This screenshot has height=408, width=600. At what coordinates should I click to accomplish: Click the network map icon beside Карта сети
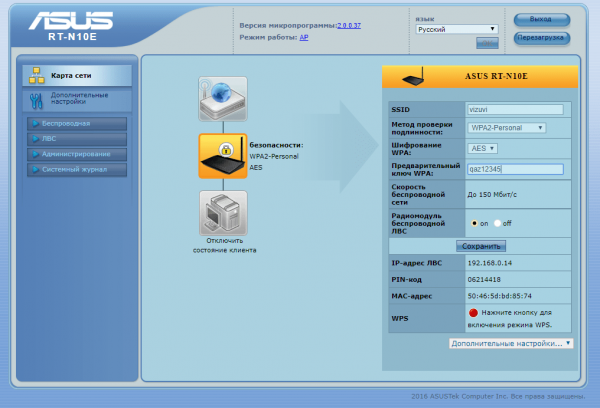tap(36, 75)
